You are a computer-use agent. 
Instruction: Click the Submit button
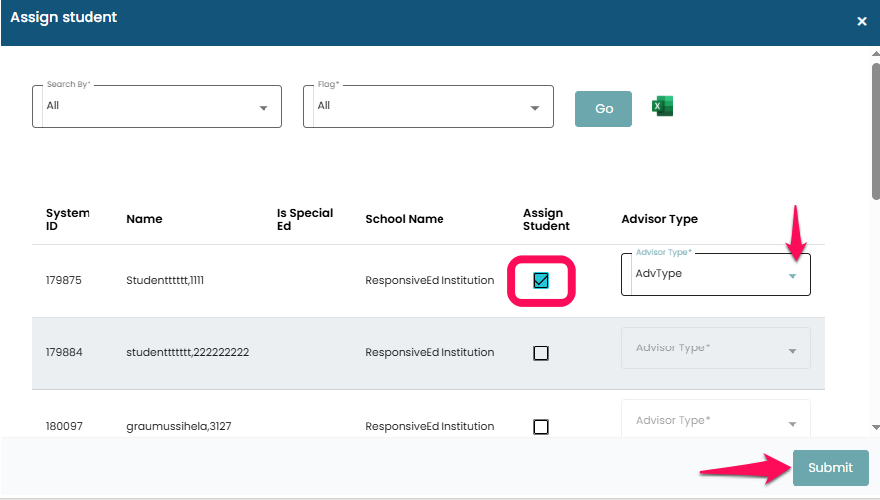click(x=830, y=468)
